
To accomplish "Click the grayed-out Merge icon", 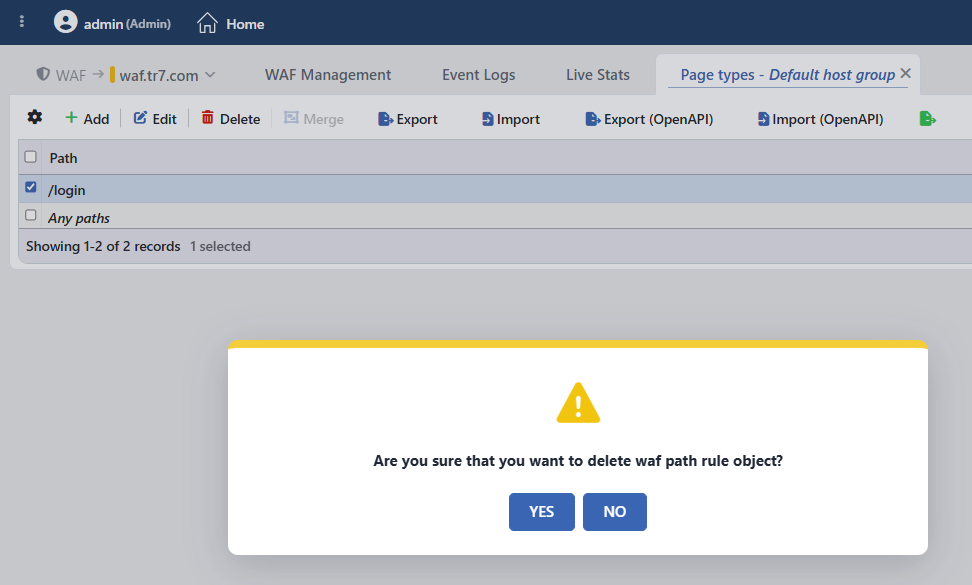I will coord(291,117).
